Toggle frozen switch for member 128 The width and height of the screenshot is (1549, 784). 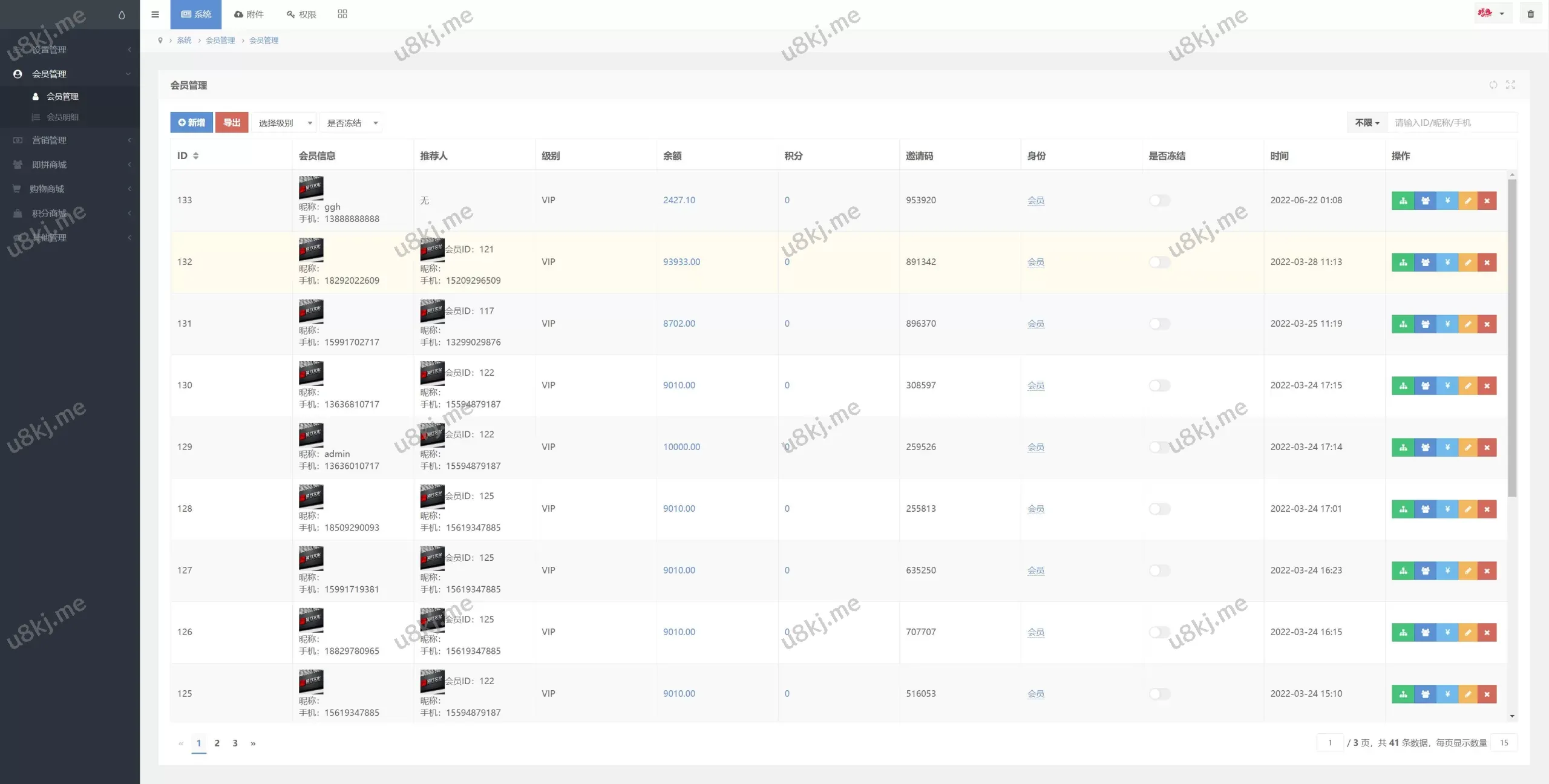[1159, 509]
